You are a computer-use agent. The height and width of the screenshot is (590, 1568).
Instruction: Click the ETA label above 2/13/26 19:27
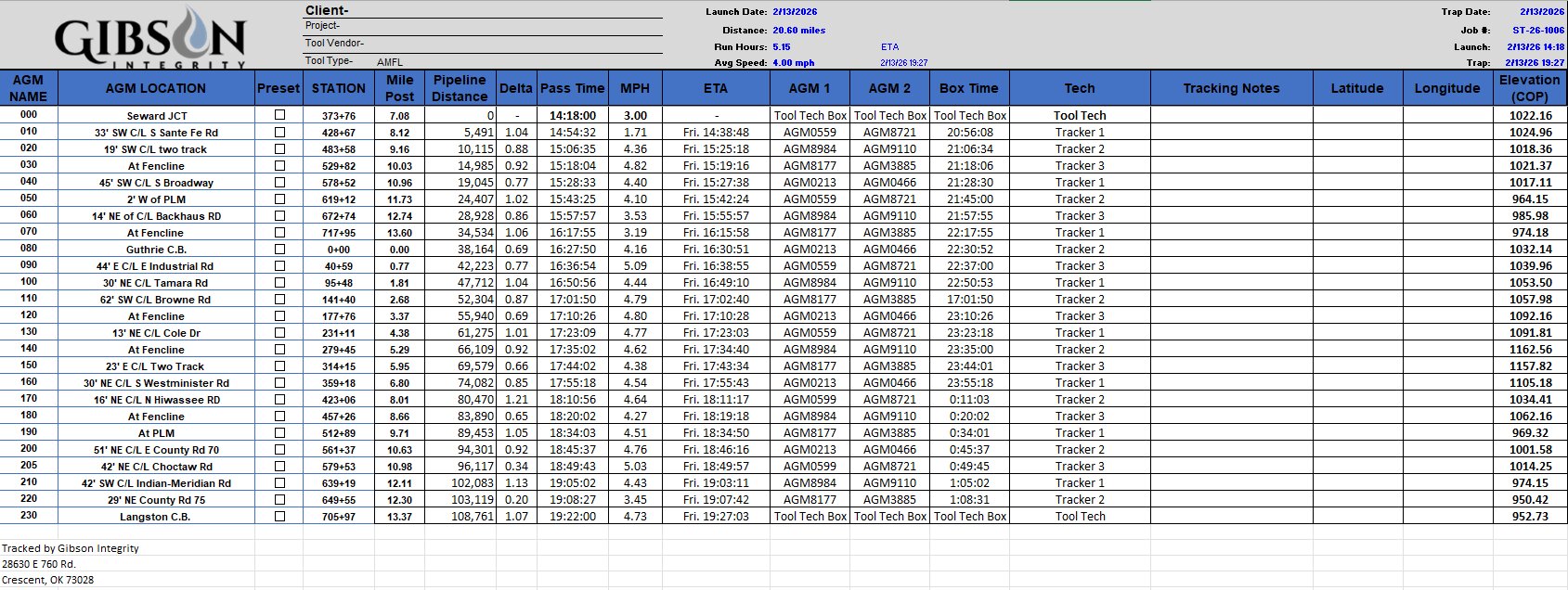click(x=889, y=46)
